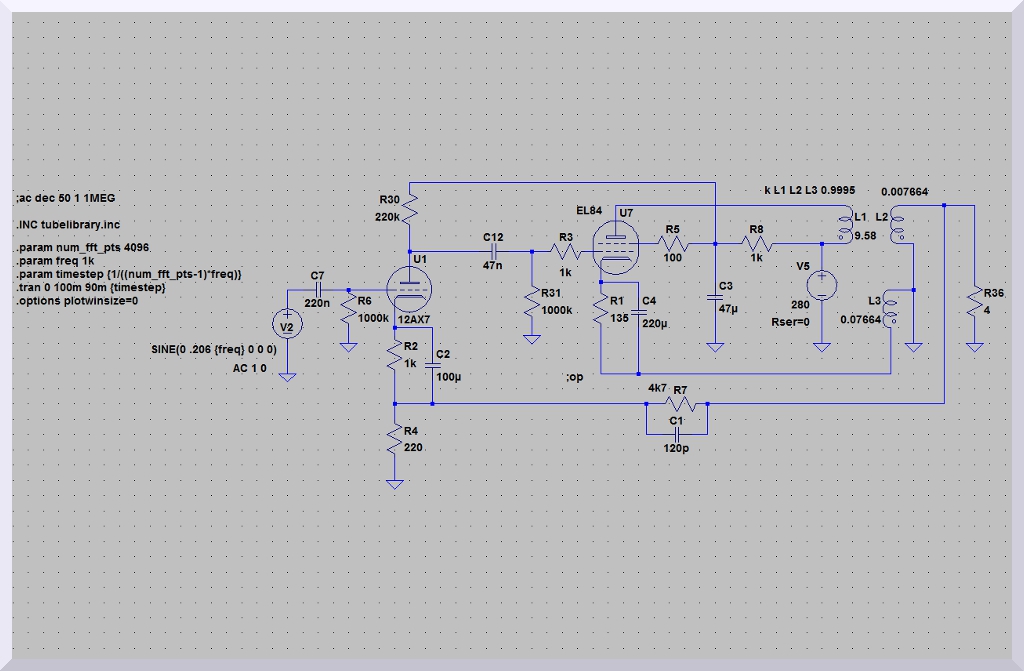Screen dimensions: 1024x671
Task: Click the C12 47n coupling capacitor
Action: [493, 252]
